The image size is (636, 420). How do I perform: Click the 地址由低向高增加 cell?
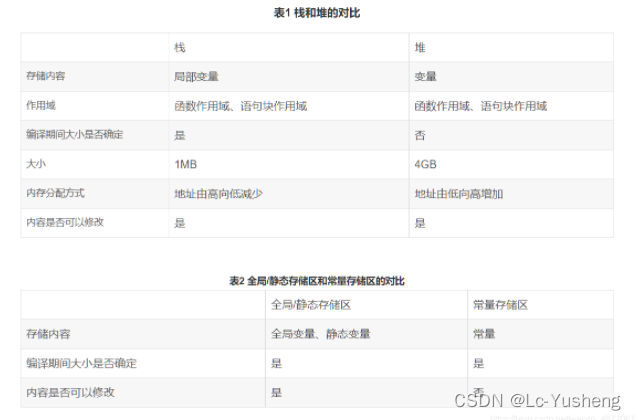click(x=458, y=193)
